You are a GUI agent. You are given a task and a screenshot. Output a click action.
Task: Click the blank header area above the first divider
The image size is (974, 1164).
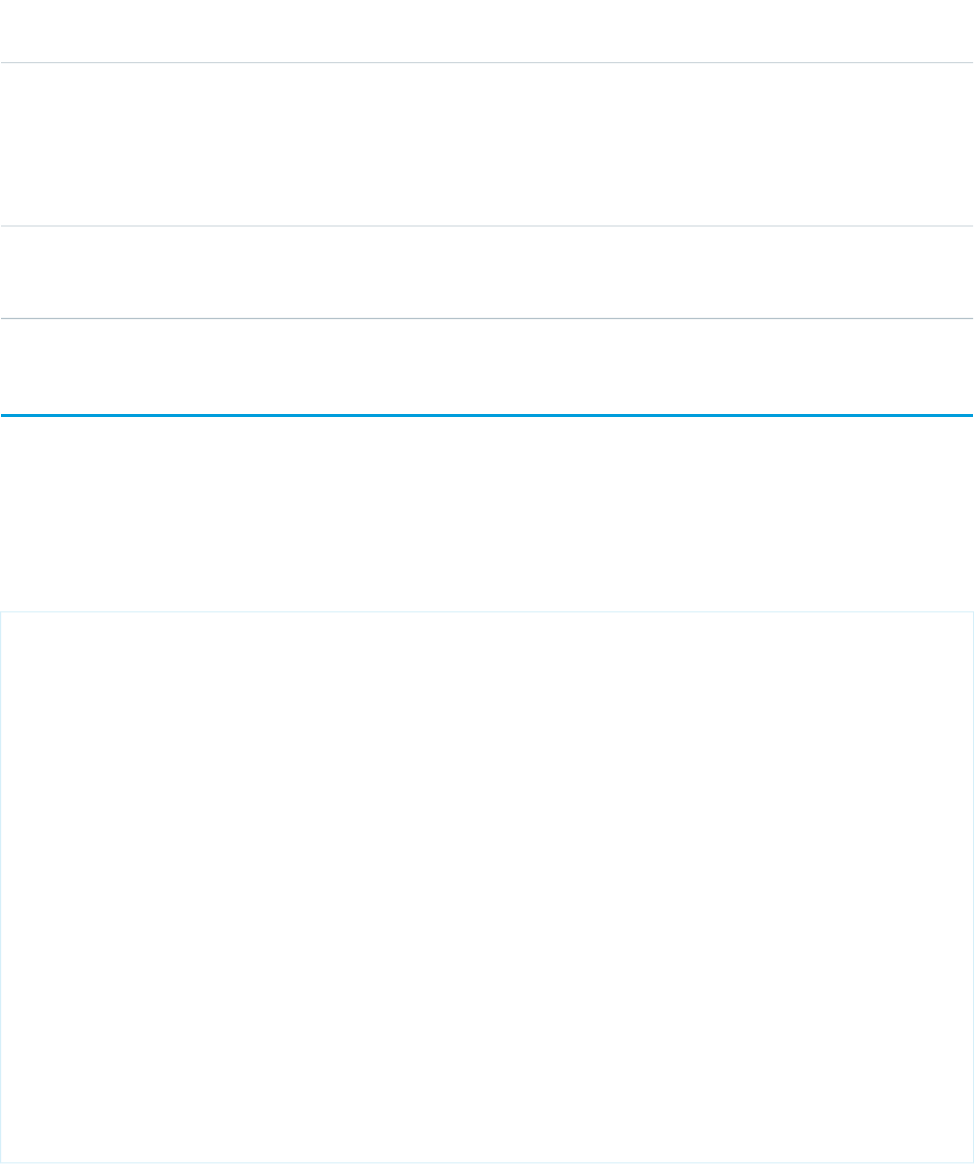pyautogui.click(x=487, y=30)
